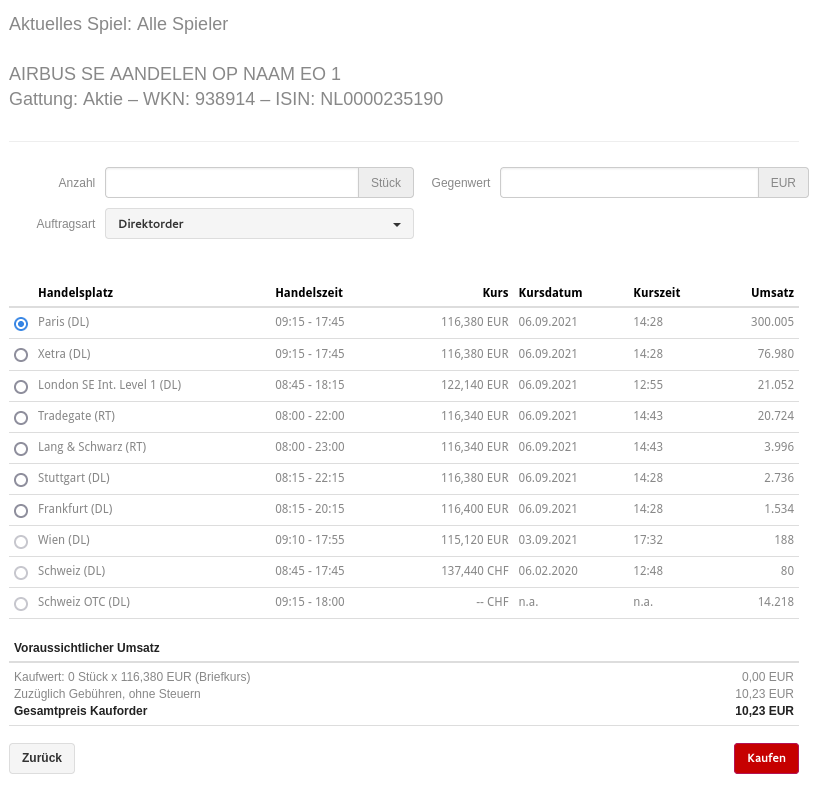Click the Wien price date 03.09.2021
833x805 pixels.
click(x=547, y=540)
